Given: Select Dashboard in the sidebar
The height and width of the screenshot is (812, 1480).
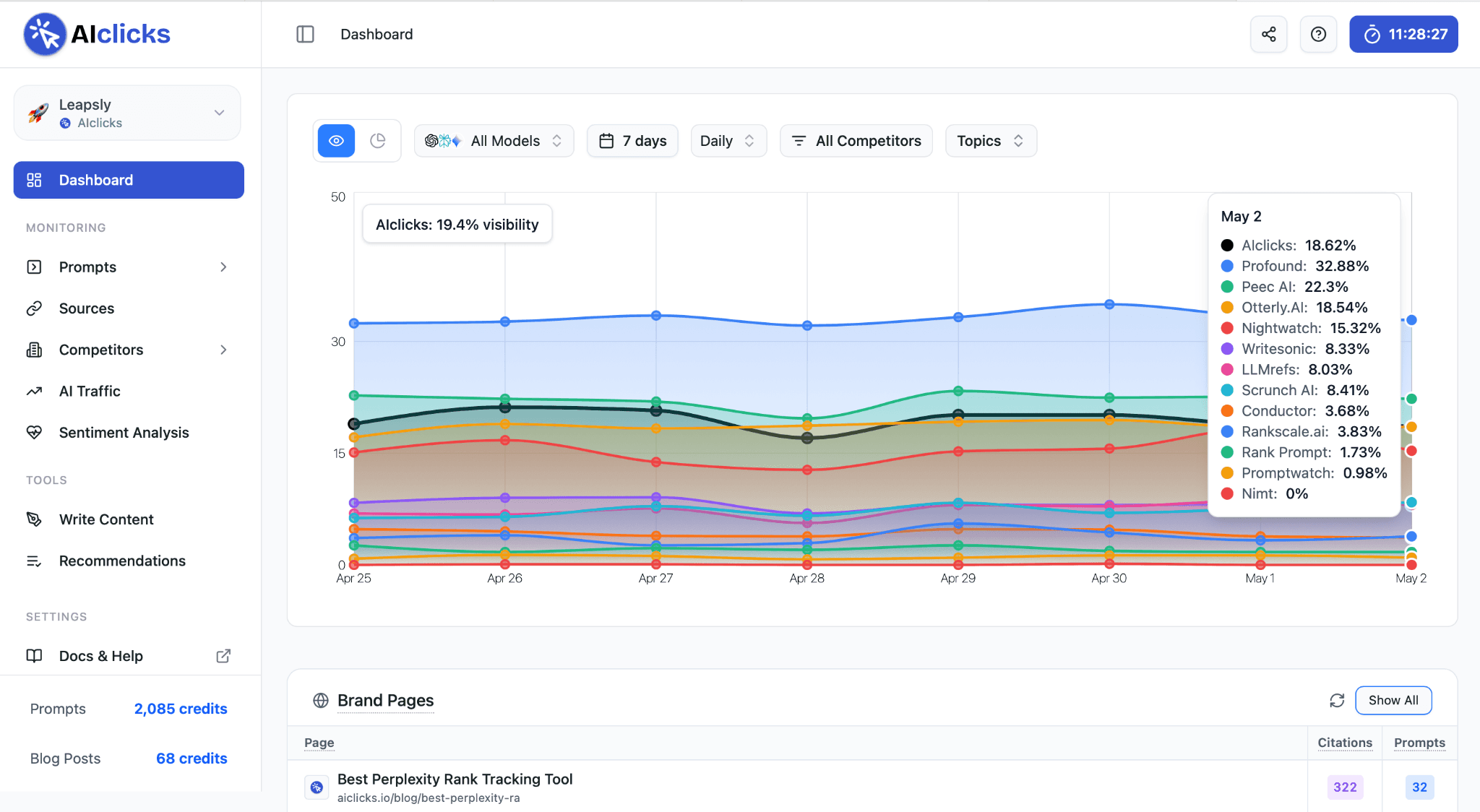Looking at the screenshot, I should coord(129,180).
